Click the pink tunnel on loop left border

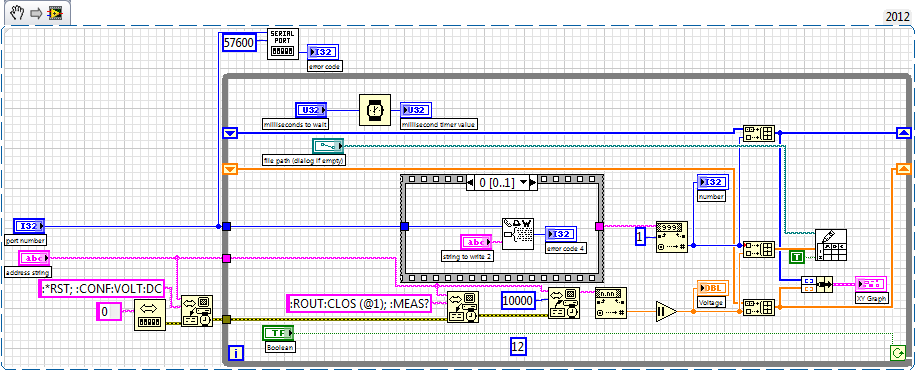tap(227, 258)
